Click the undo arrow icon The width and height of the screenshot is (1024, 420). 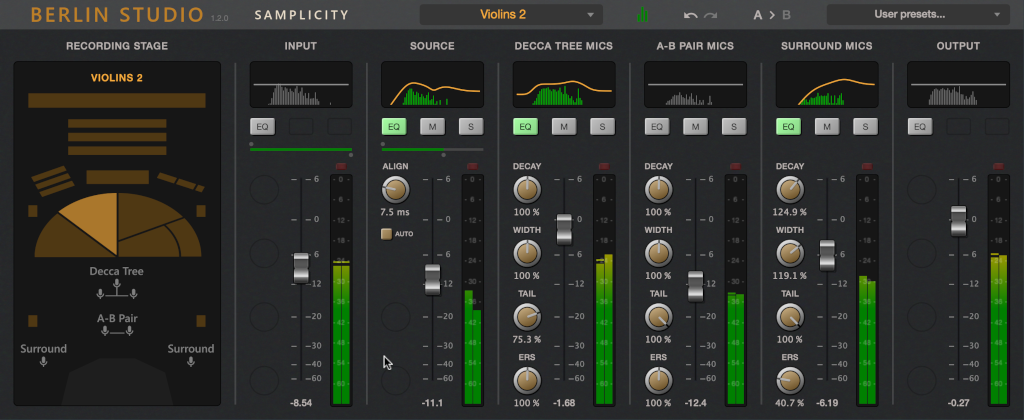click(690, 15)
